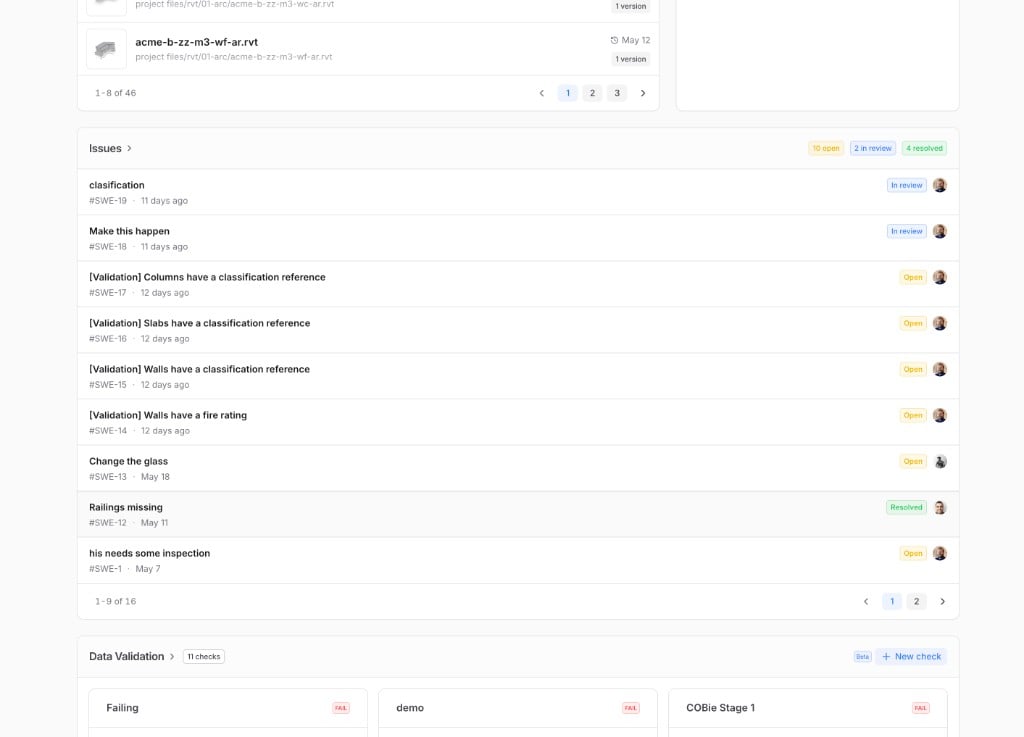
Task: Click assignee avatar on Columns classification issue
Action: point(940,277)
